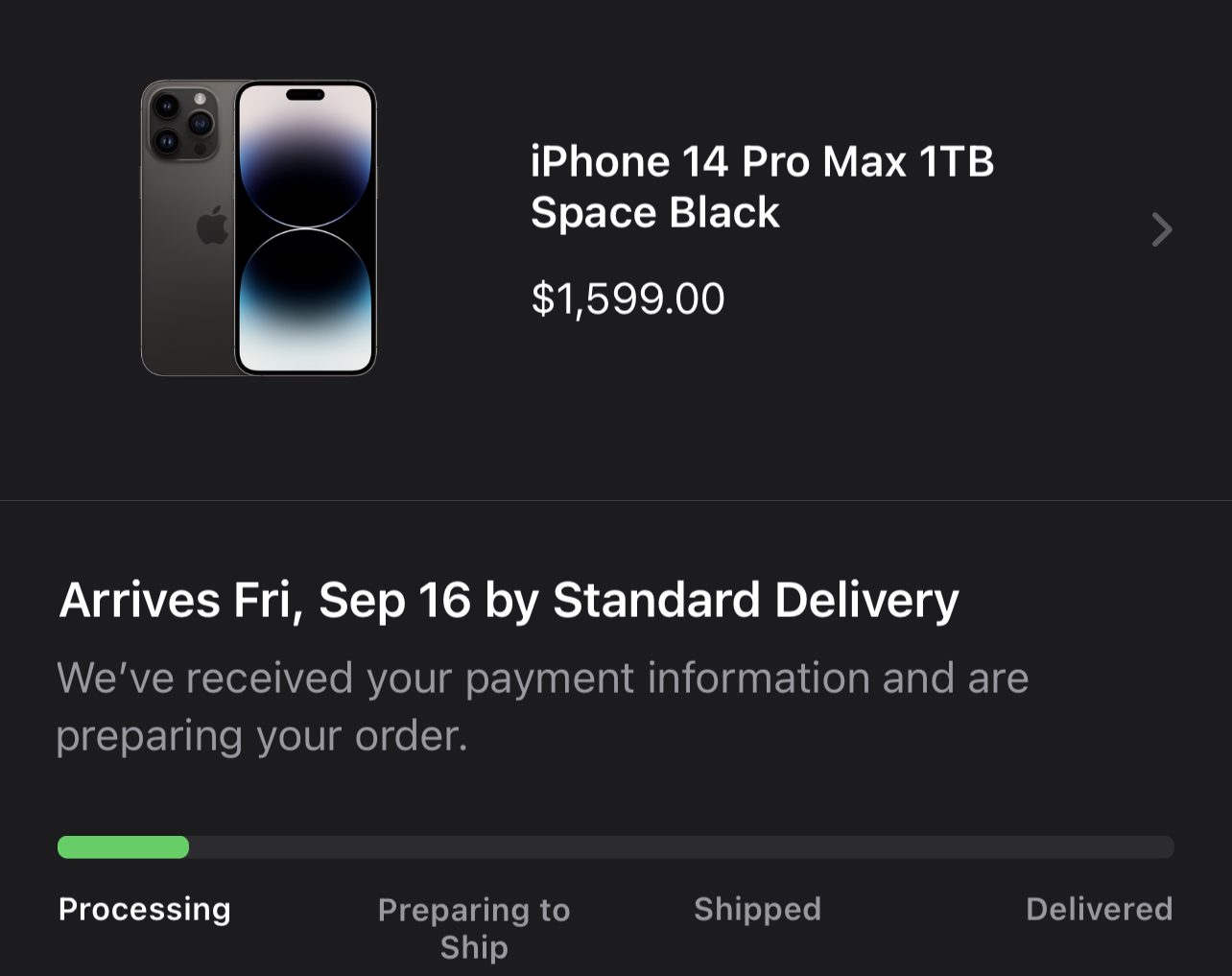Tap the Standard Delivery text

(x=755, y=601)
